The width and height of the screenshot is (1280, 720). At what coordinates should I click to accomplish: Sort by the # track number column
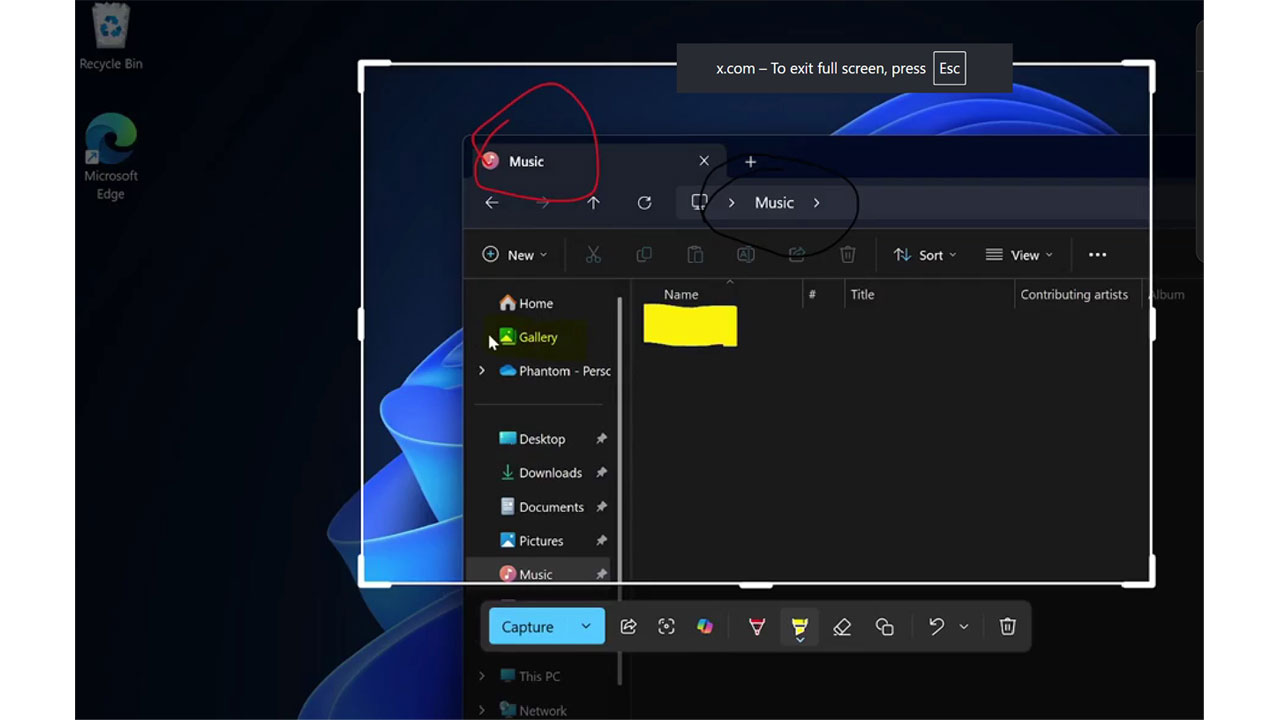pyautogui.click(x=812, y=295)
